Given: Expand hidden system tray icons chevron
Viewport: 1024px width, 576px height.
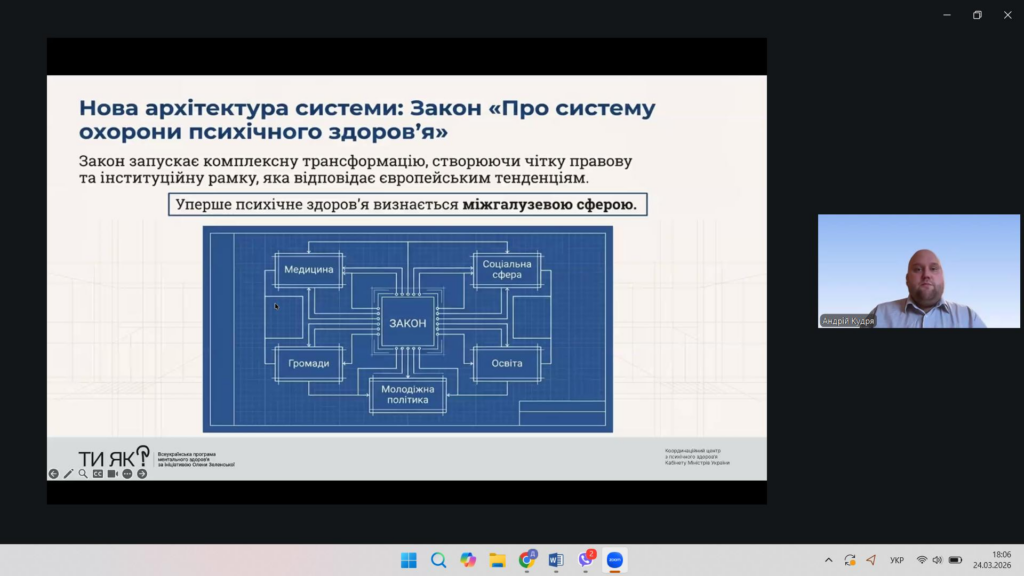Looking at the screenshot, I should pos(828,560).
